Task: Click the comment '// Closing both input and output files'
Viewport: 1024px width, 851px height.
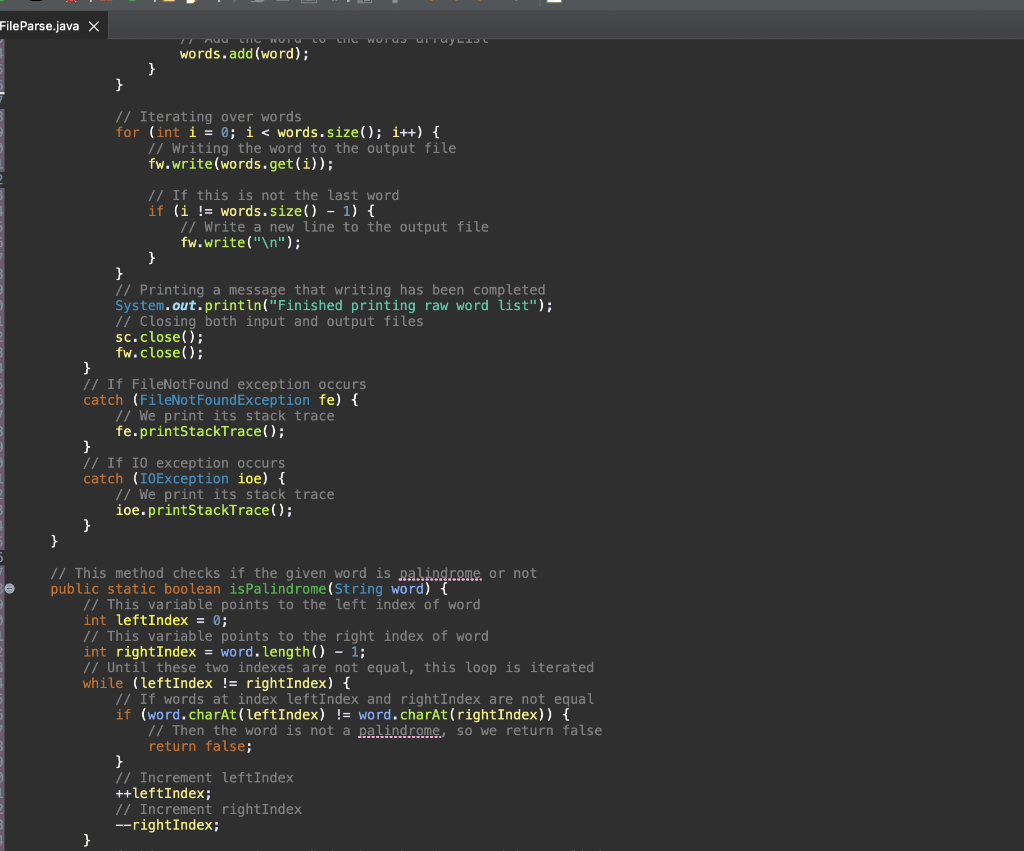Action: pos(269,321)
